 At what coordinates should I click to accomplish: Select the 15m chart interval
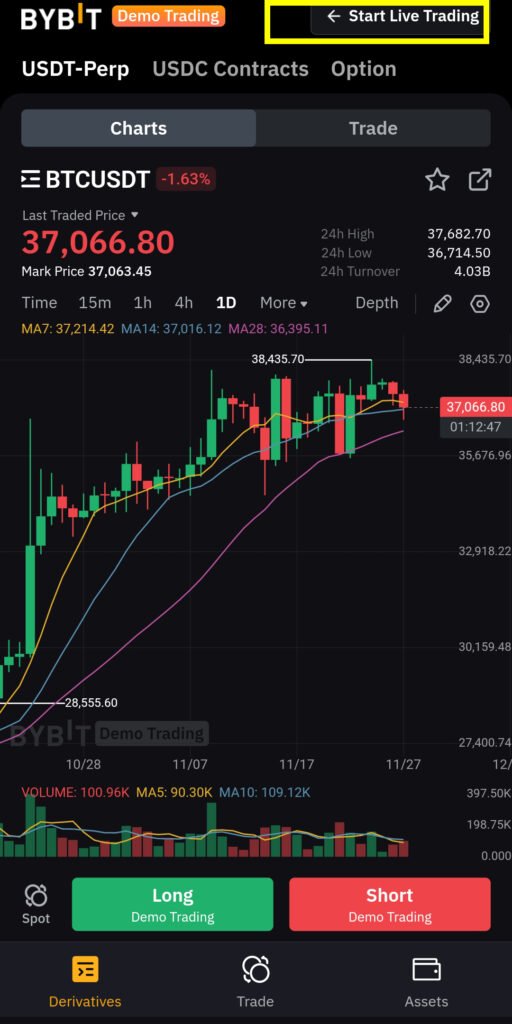coord(95,303)
